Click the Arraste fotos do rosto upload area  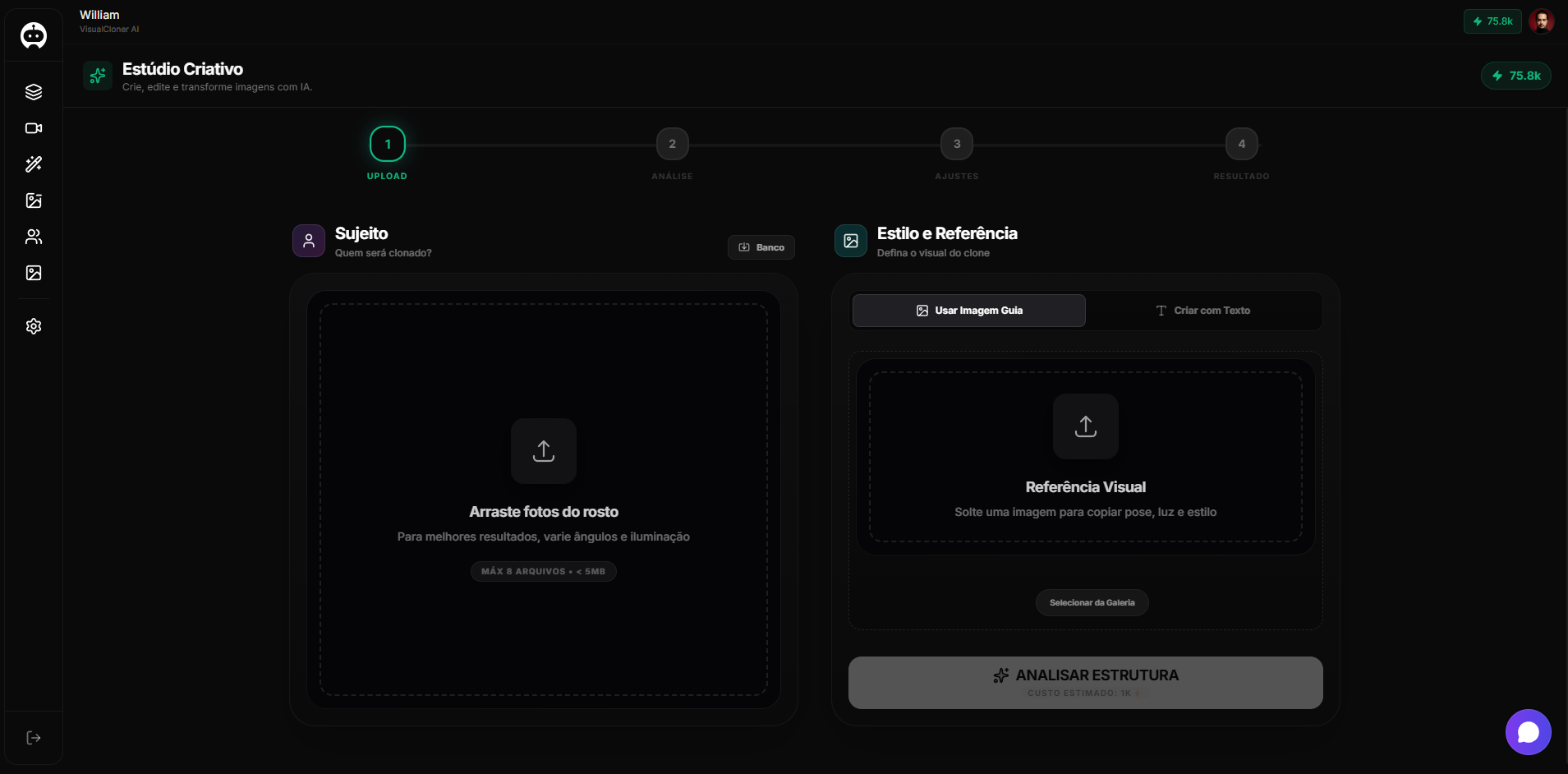(544, 500)
